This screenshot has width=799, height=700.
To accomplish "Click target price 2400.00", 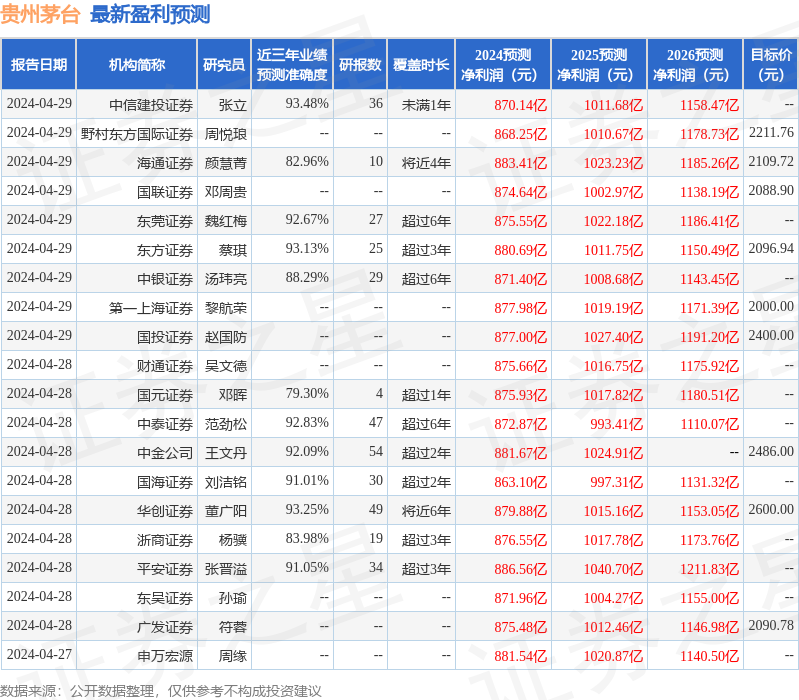I will pos(771,336).
